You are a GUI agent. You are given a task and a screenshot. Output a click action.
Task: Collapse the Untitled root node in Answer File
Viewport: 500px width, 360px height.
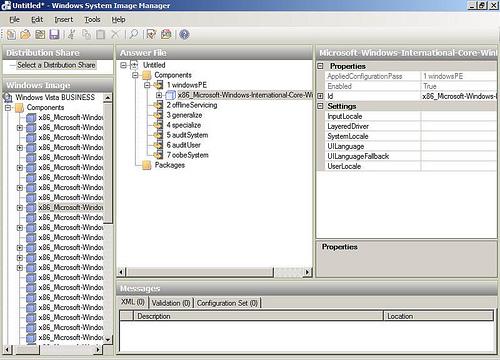pos(123,65)
